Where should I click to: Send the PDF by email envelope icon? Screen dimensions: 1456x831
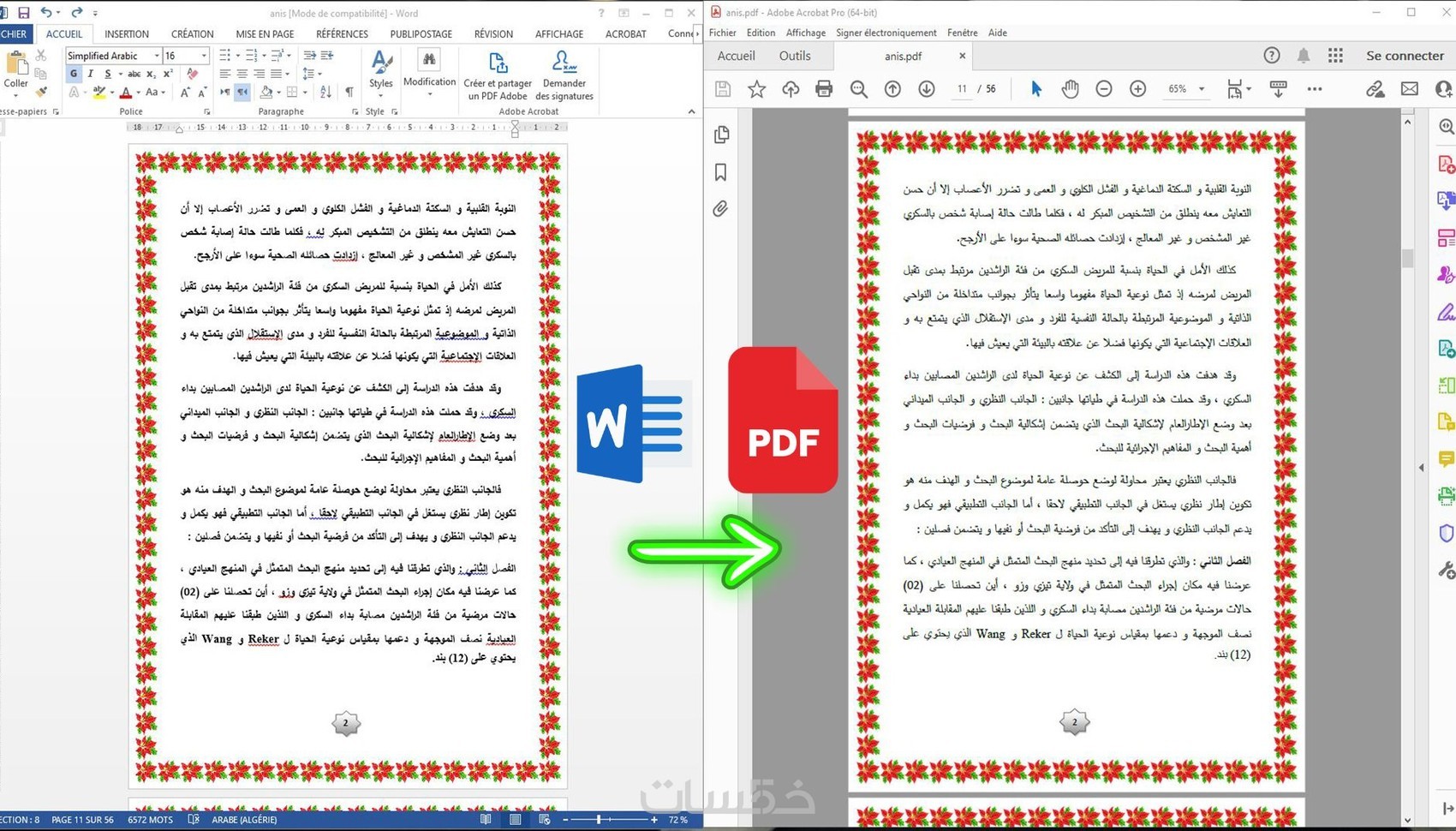(1409, 89)
